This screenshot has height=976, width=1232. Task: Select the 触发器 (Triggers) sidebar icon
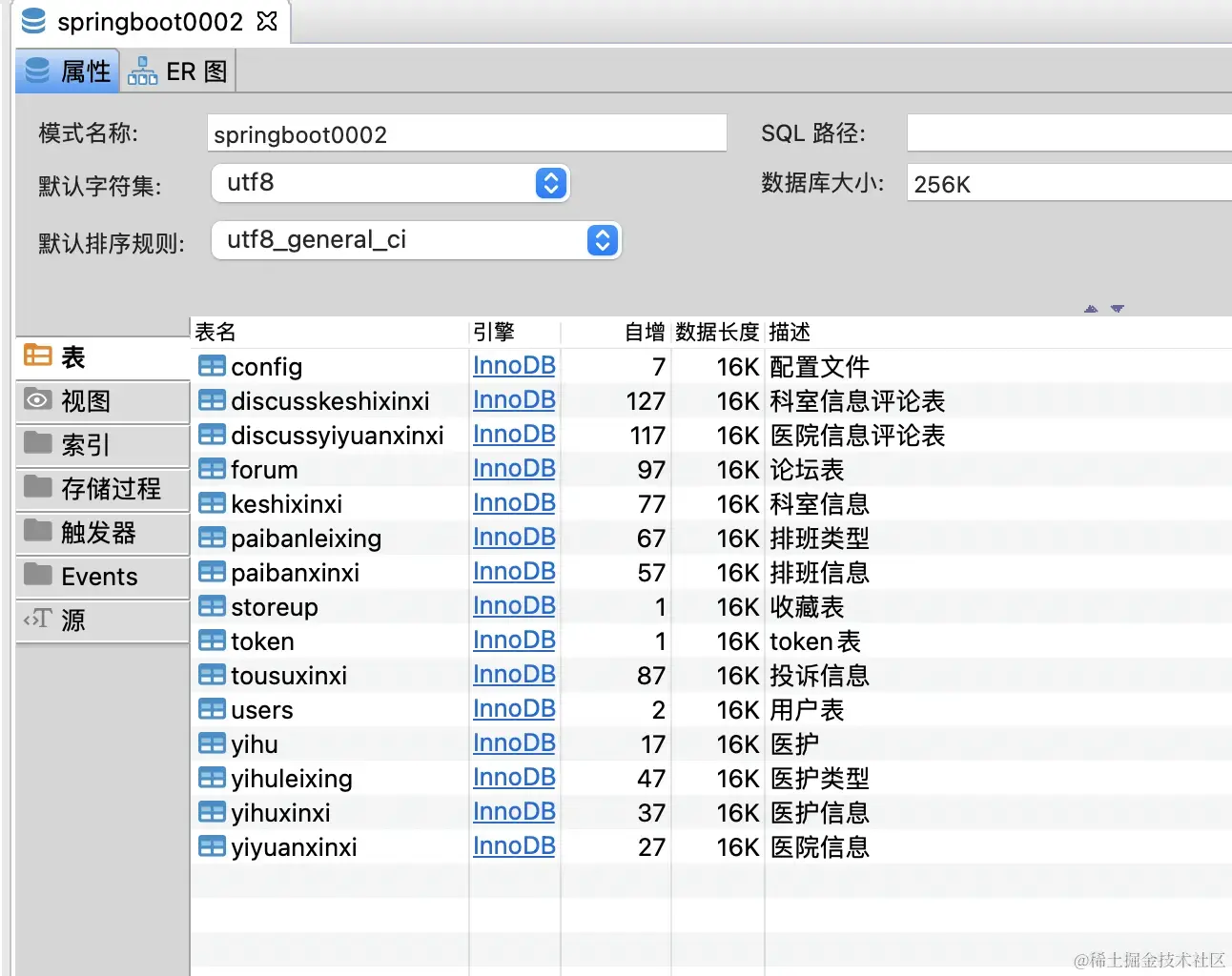tap(36, 533)
